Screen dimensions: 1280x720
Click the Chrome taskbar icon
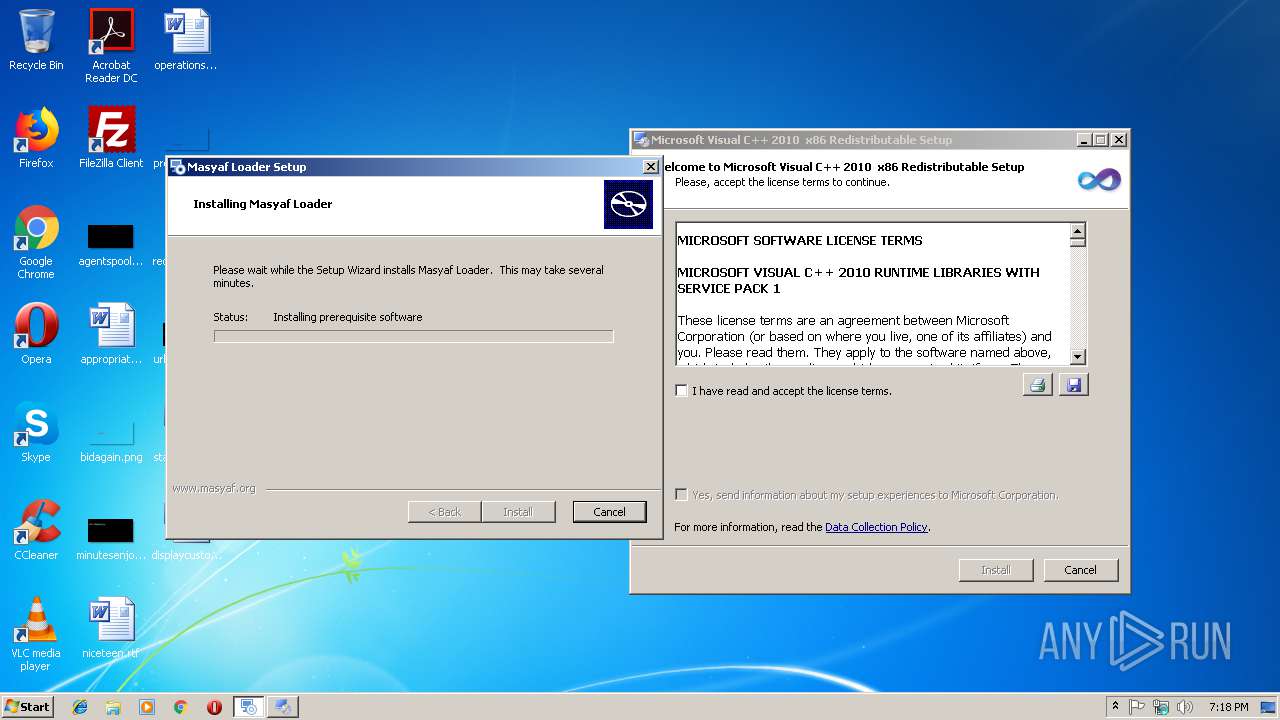point(181,707)
